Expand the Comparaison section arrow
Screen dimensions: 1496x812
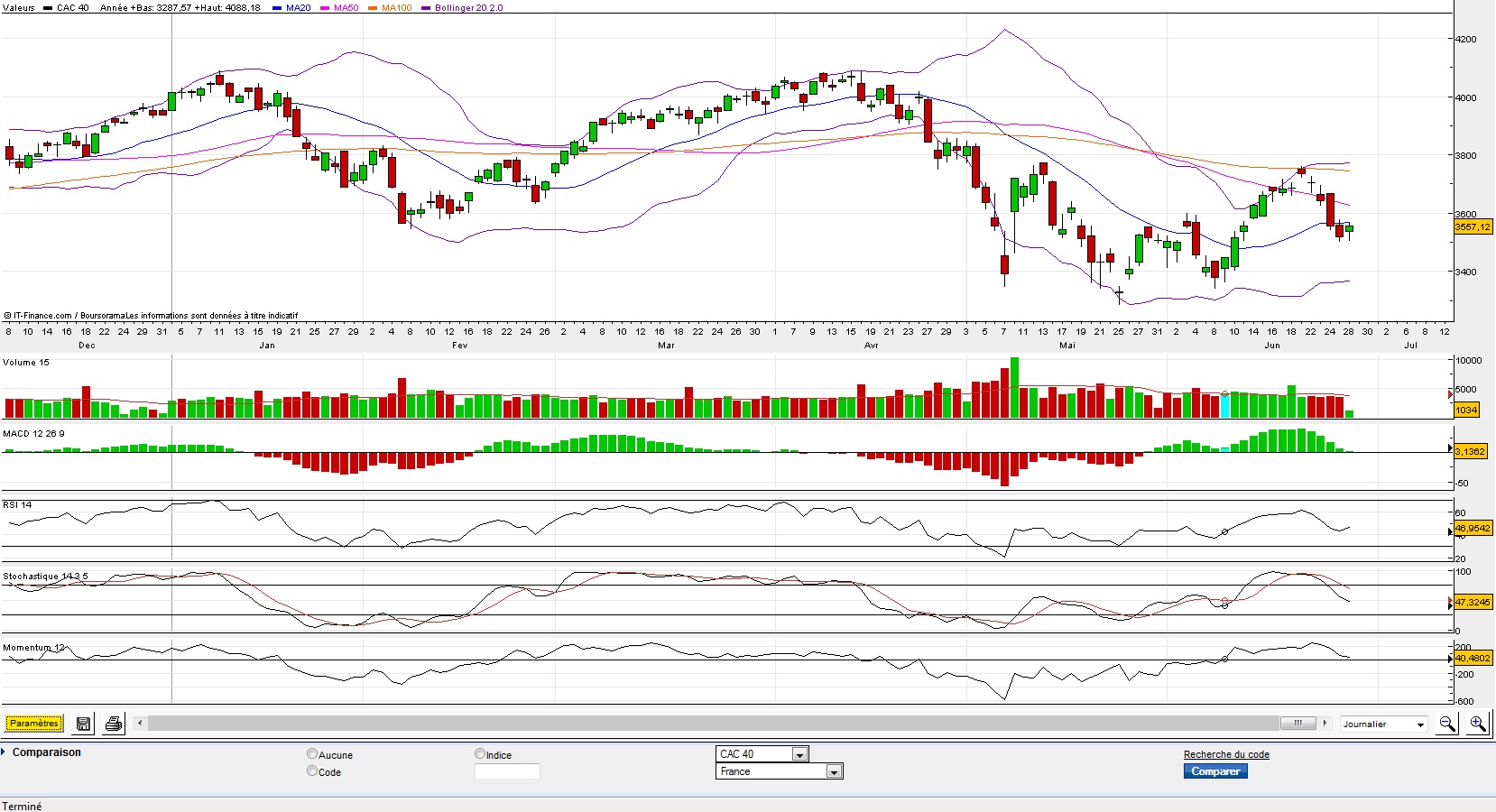(4, 752)
